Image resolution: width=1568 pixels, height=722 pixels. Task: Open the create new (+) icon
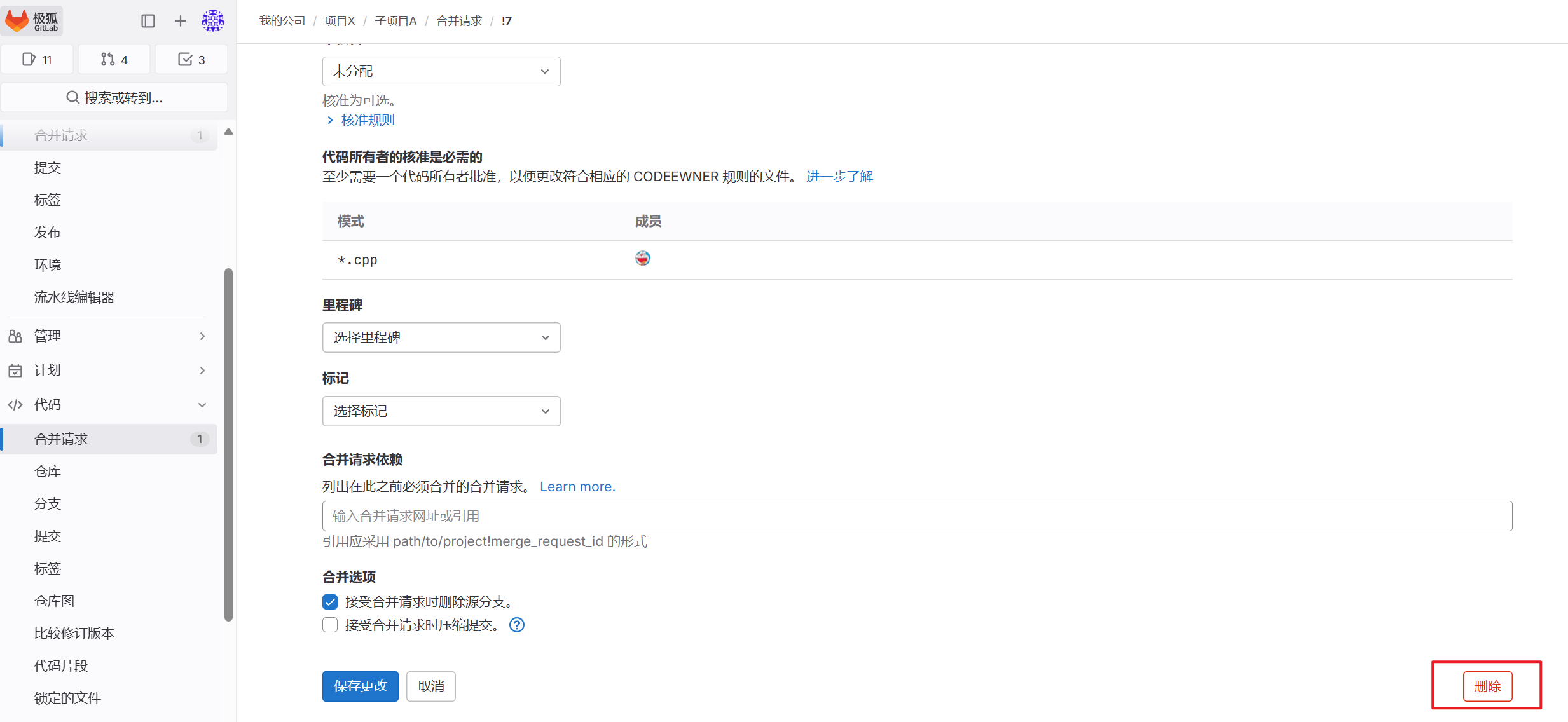180,20
